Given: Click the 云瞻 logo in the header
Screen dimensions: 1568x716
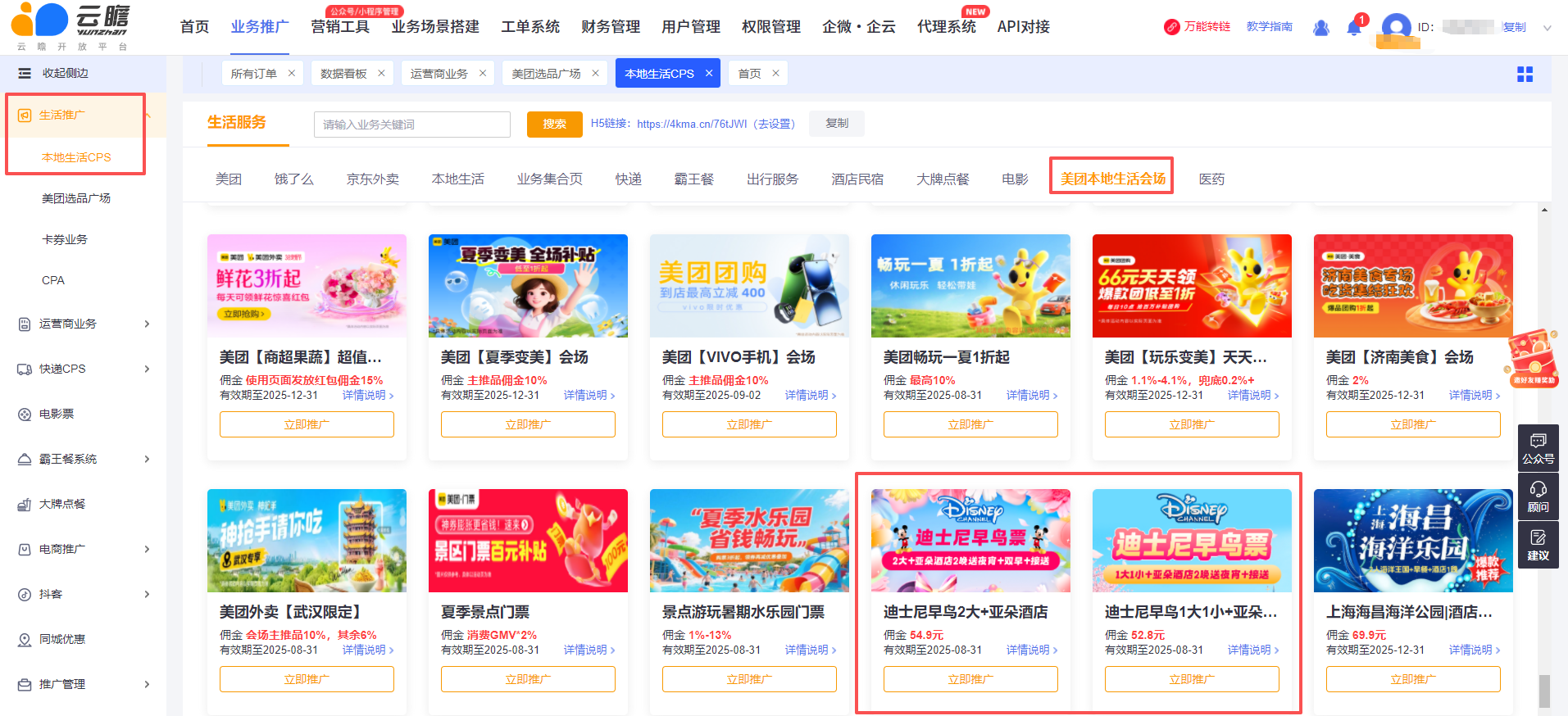Looking at the screenshot, I should click(70, 27).
